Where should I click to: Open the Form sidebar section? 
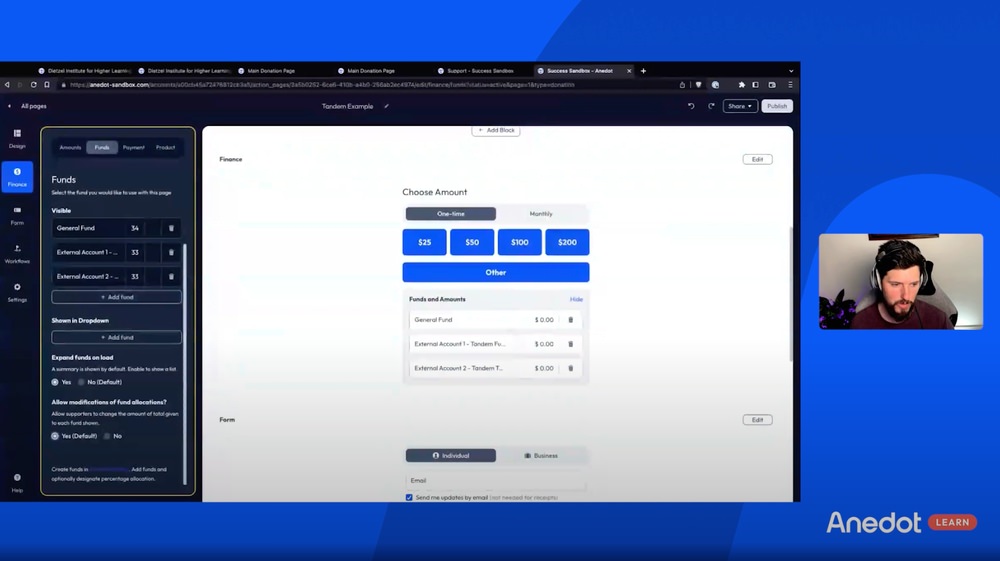tap(17, 215)
